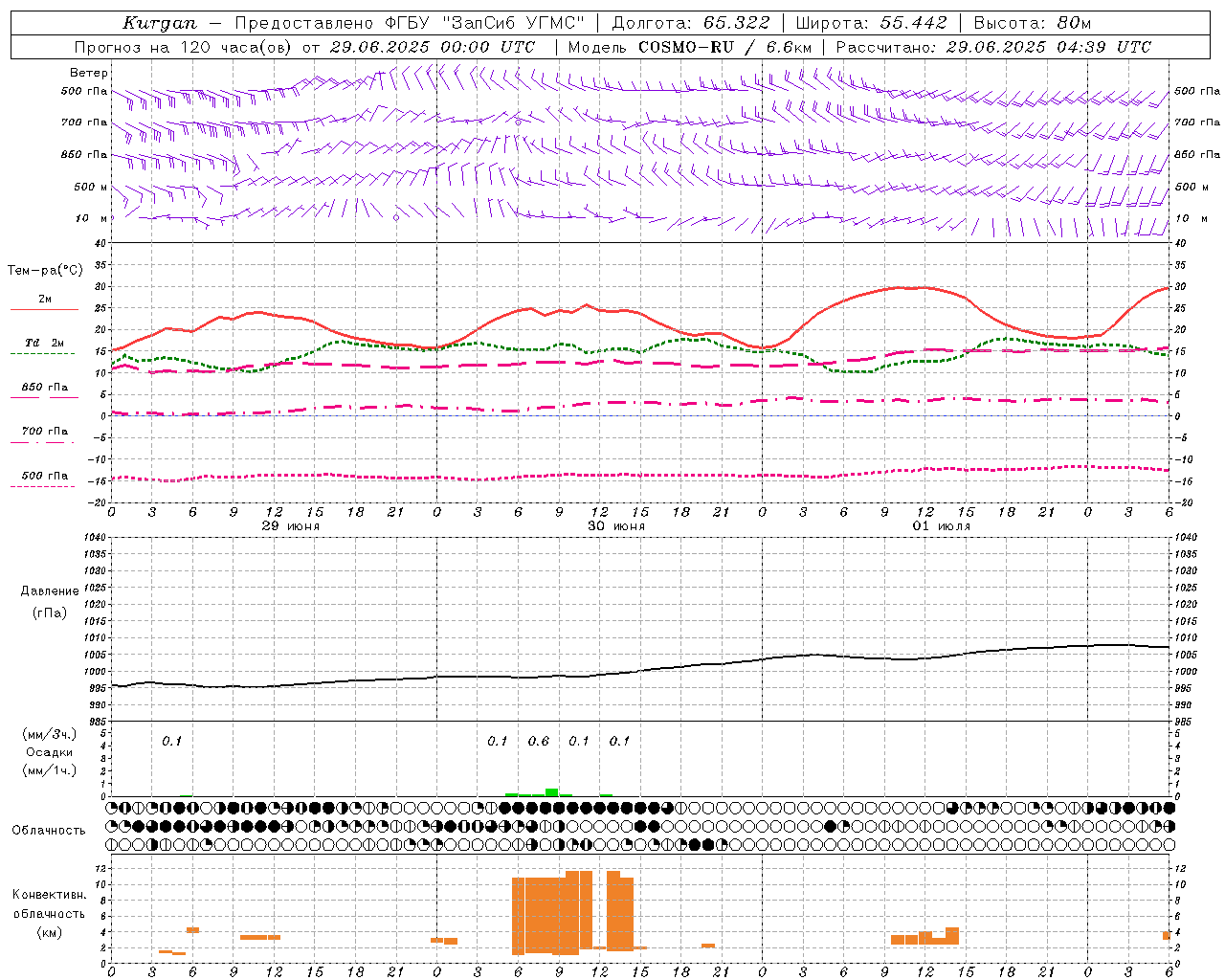The image size is (1225, 980).
Task: Click the "29 июня" date label
Action: 291,526
